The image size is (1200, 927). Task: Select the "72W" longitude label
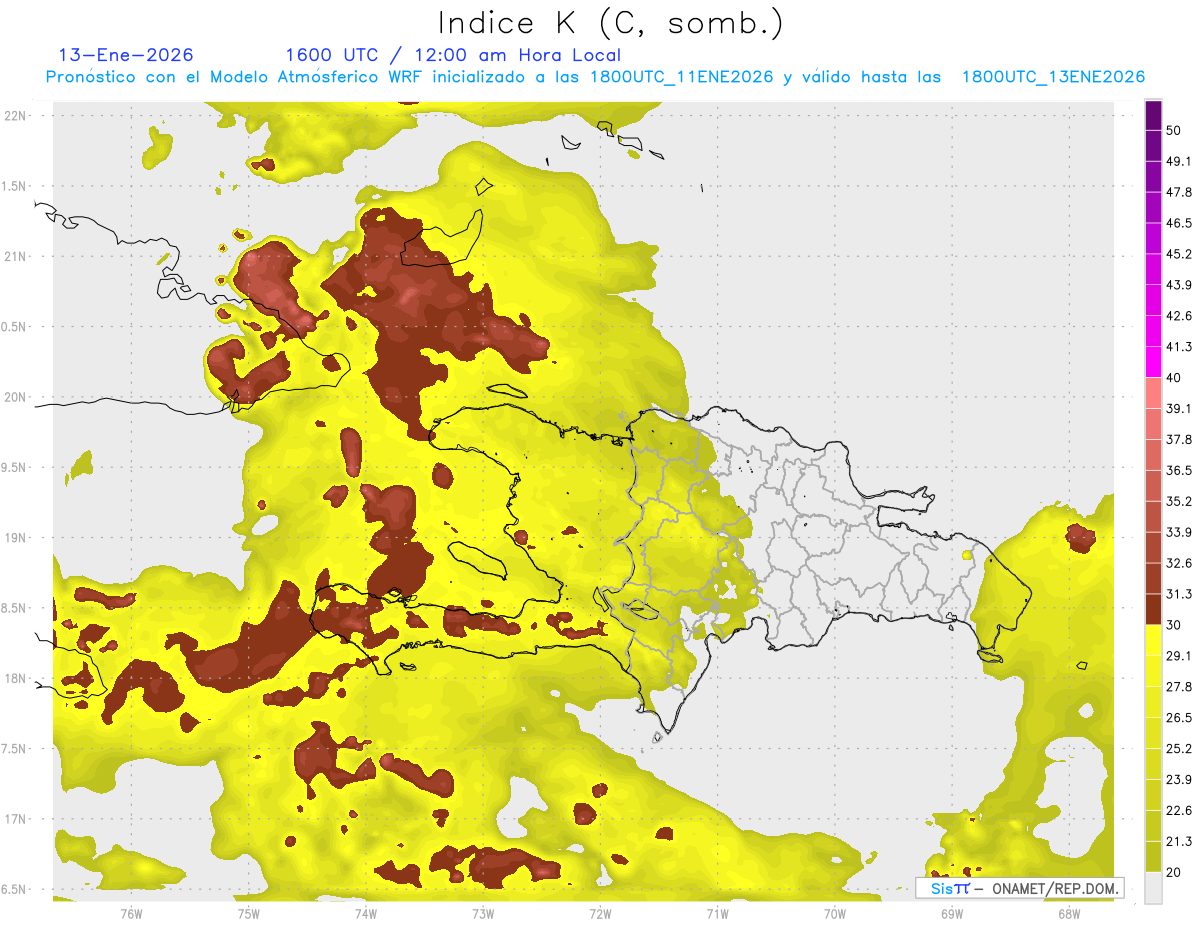click(x=600, y=913)
